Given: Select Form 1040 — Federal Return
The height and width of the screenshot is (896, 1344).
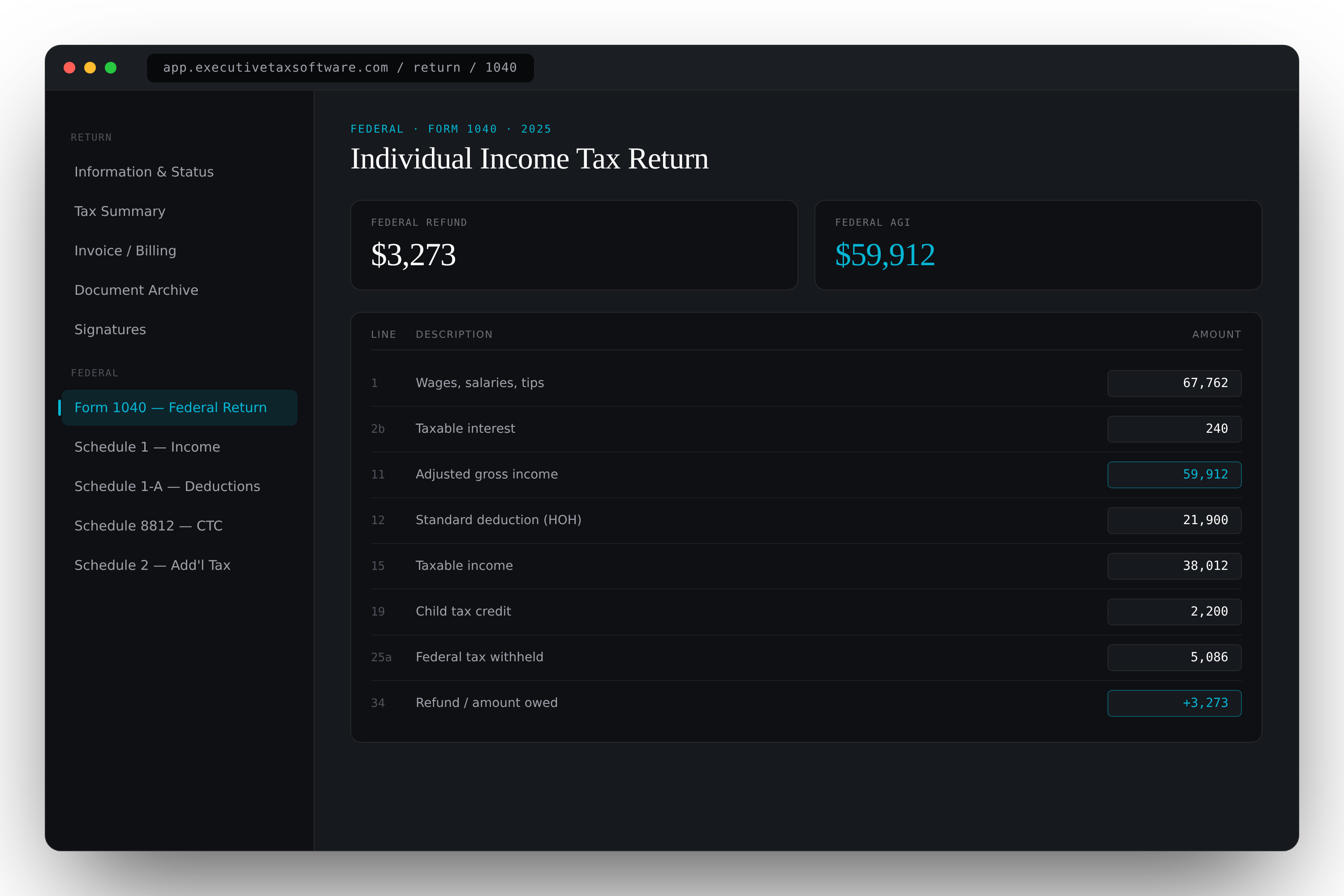Looking at the screenshot, I should 180,407.
